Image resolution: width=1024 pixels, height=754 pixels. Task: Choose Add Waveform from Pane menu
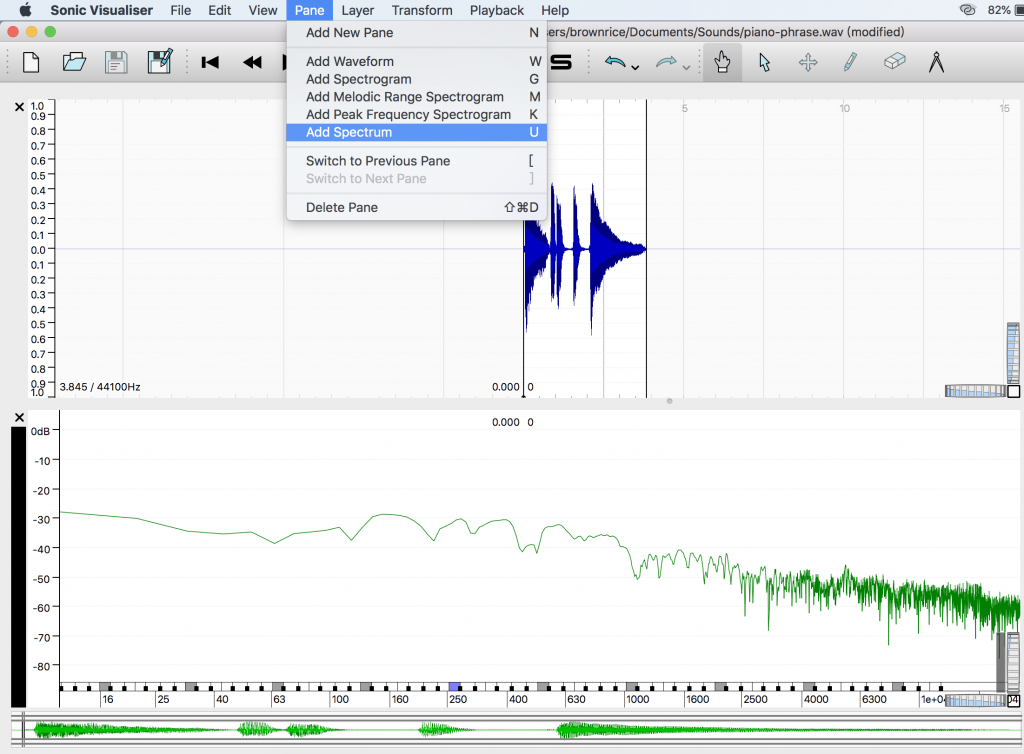(x=416, y=61)
